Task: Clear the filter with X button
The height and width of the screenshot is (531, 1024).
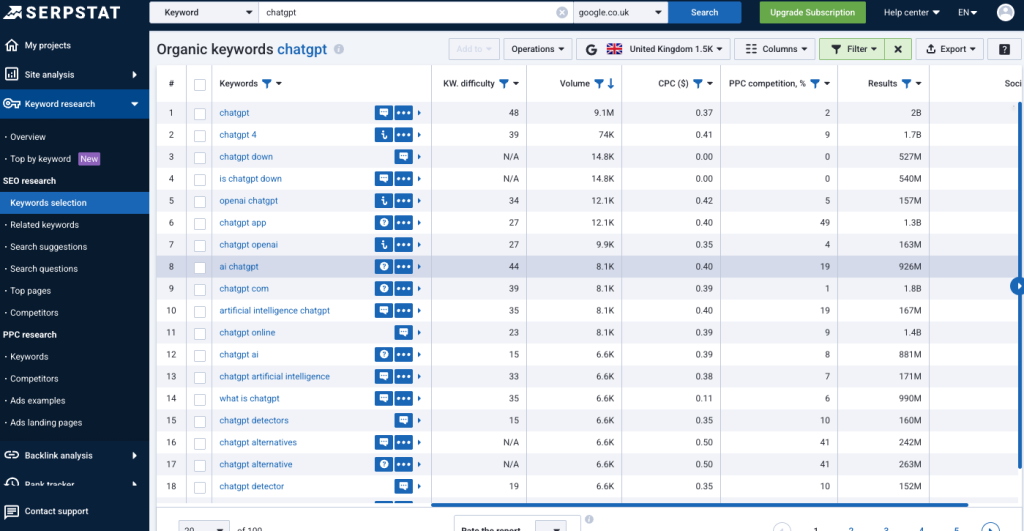Action: pyautogui.click(x=898, y=49)
